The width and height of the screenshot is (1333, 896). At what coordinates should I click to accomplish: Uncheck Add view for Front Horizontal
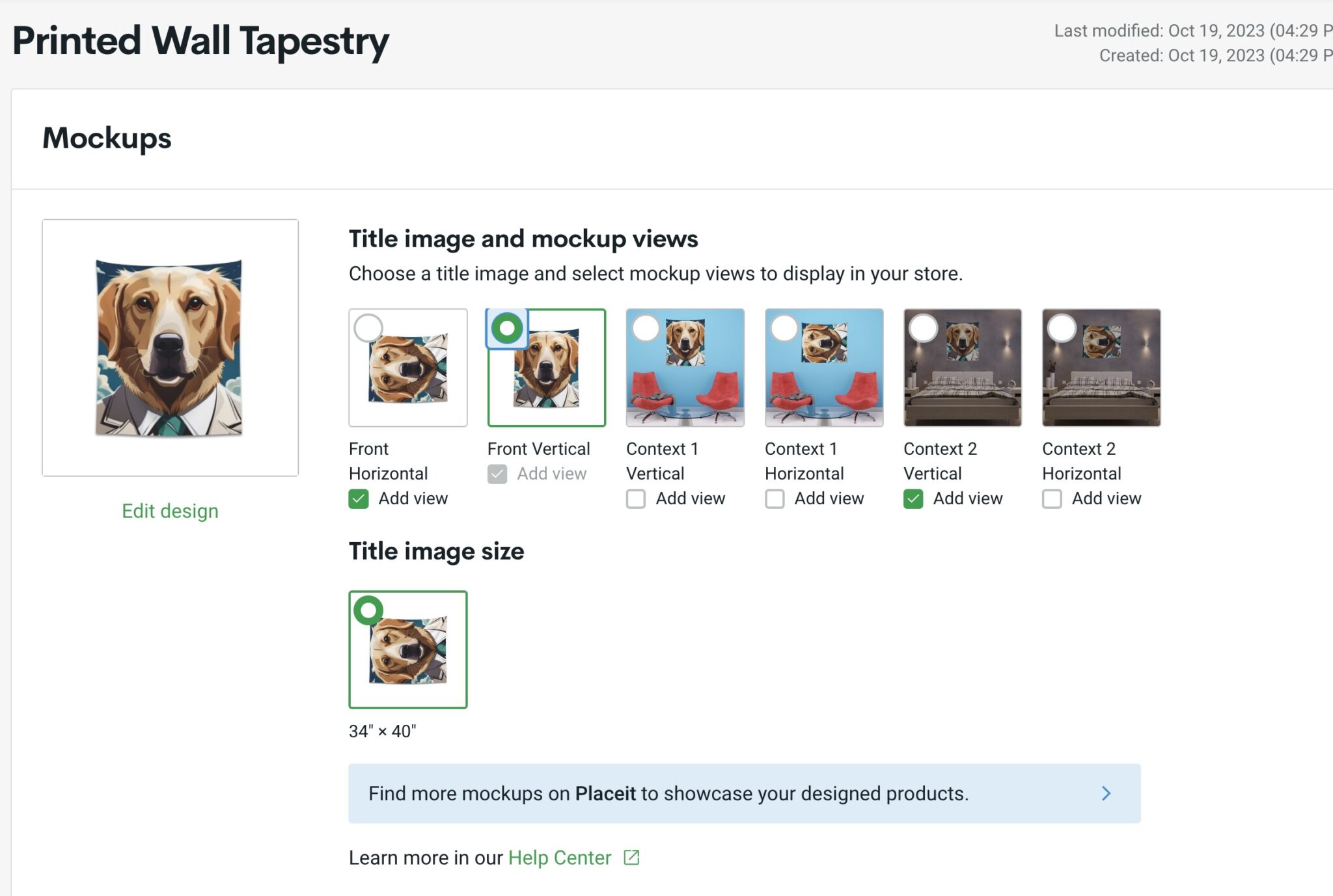(358, 498)
